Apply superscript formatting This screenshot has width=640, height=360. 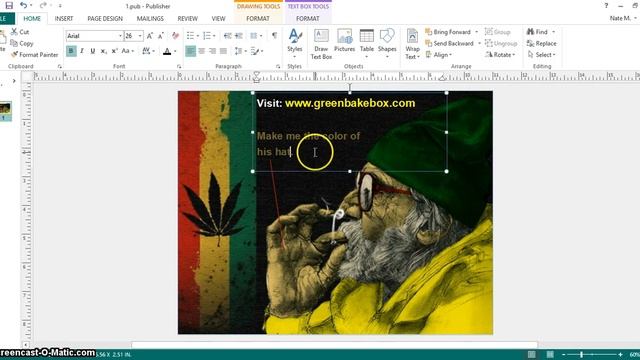pyautogui.click(x=114, y=51)
